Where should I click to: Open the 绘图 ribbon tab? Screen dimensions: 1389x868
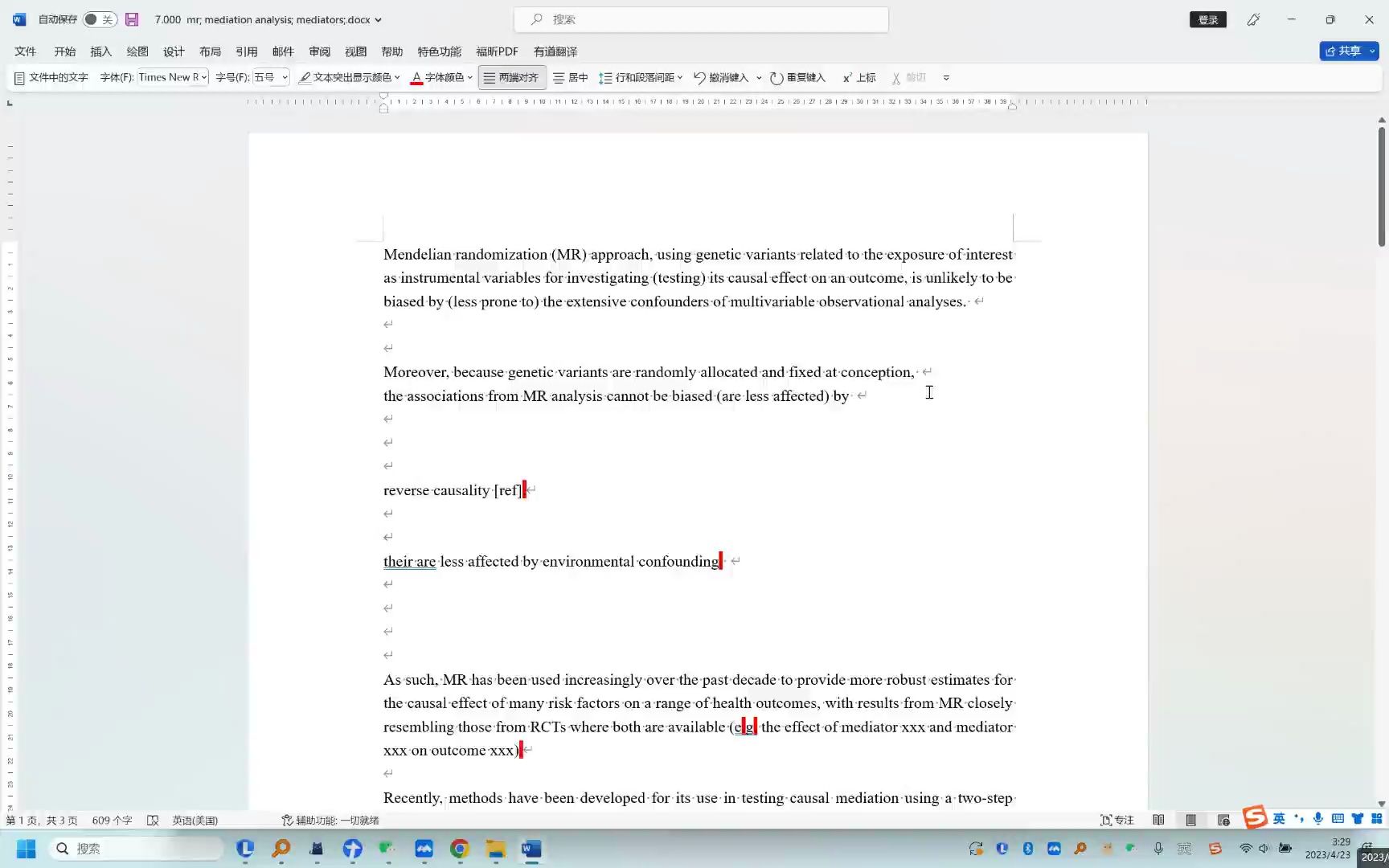click(x=137, y=51)
